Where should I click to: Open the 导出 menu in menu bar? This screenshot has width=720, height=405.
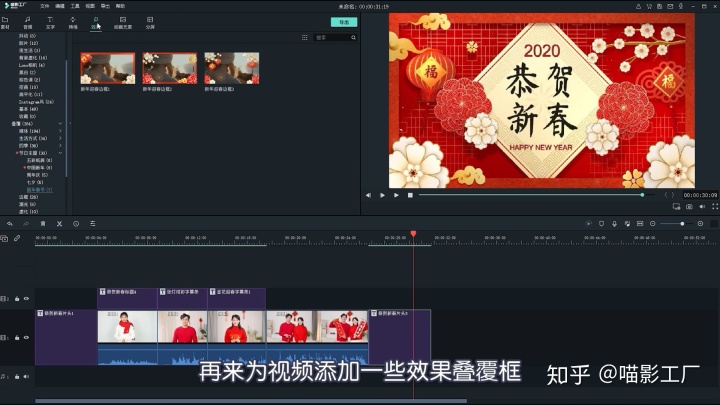pyautogui.click(x=105, y=6)
